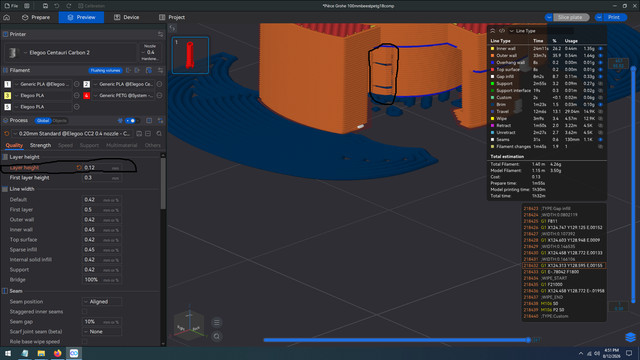Click filament 3 yellow color swatch

point(7,96)
